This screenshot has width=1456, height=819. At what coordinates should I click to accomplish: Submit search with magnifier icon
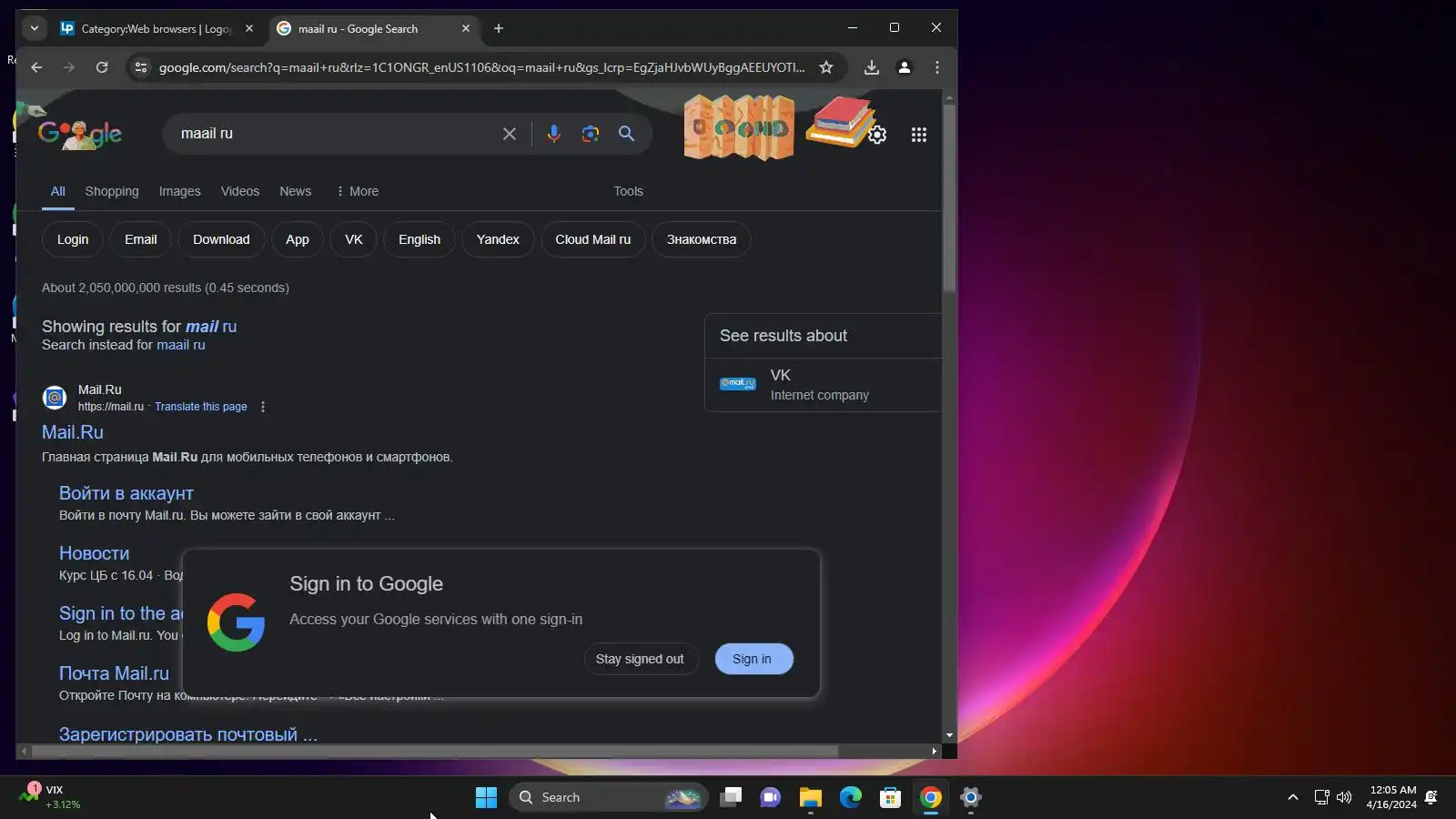click(627, 134)
